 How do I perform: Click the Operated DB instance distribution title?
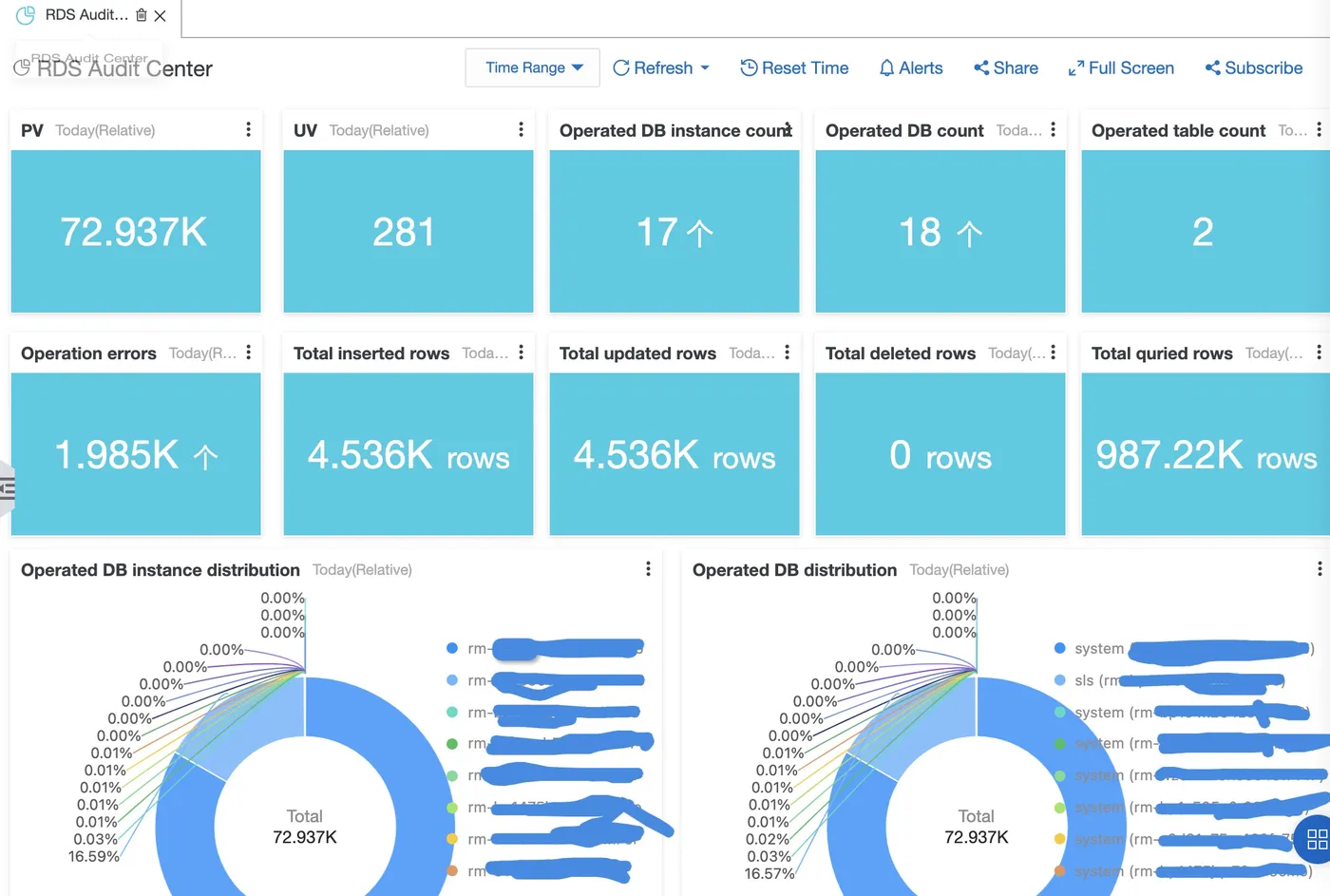tap(161, 569)
